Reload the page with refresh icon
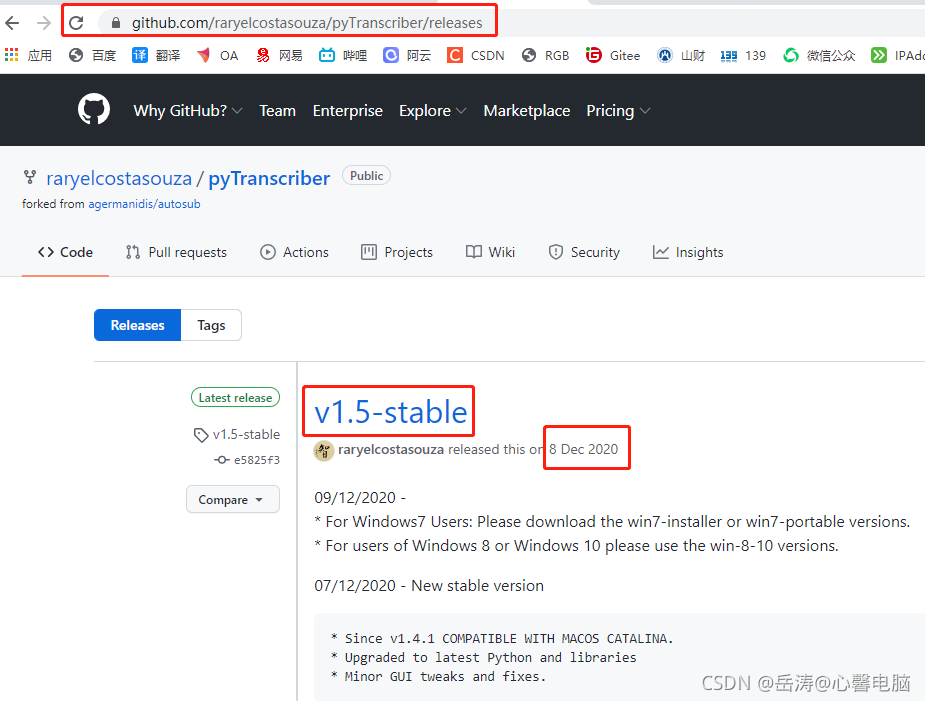The height and width of the screenshot is (701, 925). tap(76, 23)
